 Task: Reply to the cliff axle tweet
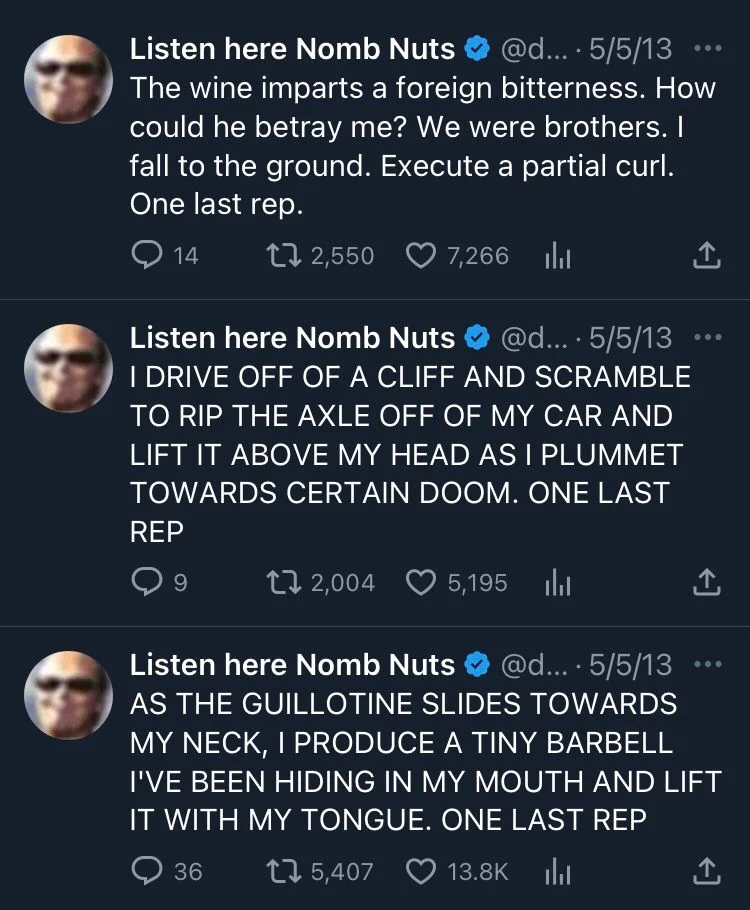(146, 582)
